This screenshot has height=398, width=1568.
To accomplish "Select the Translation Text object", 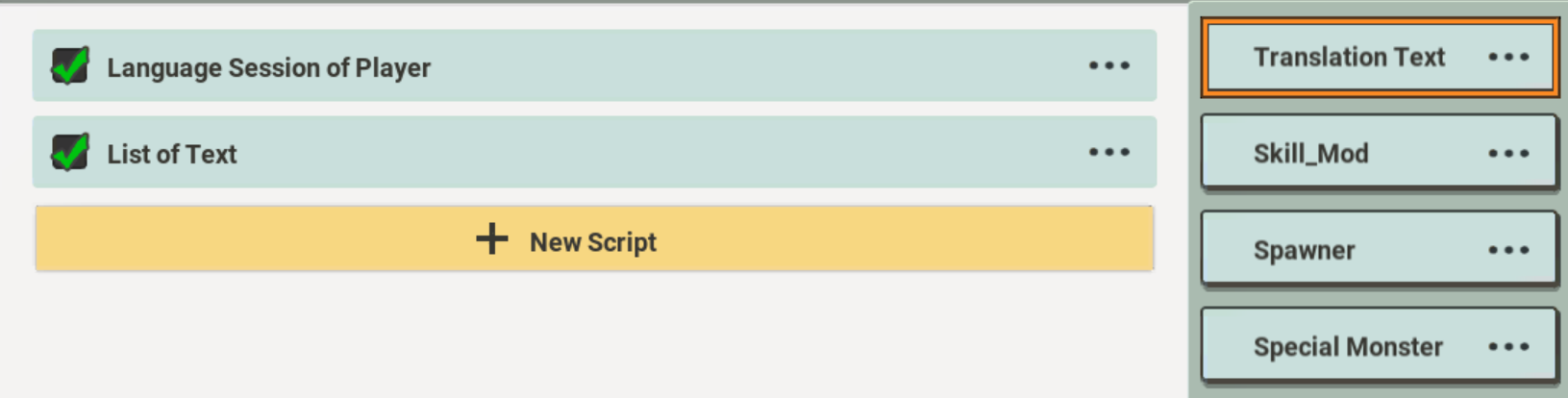I will point(1348,58).
